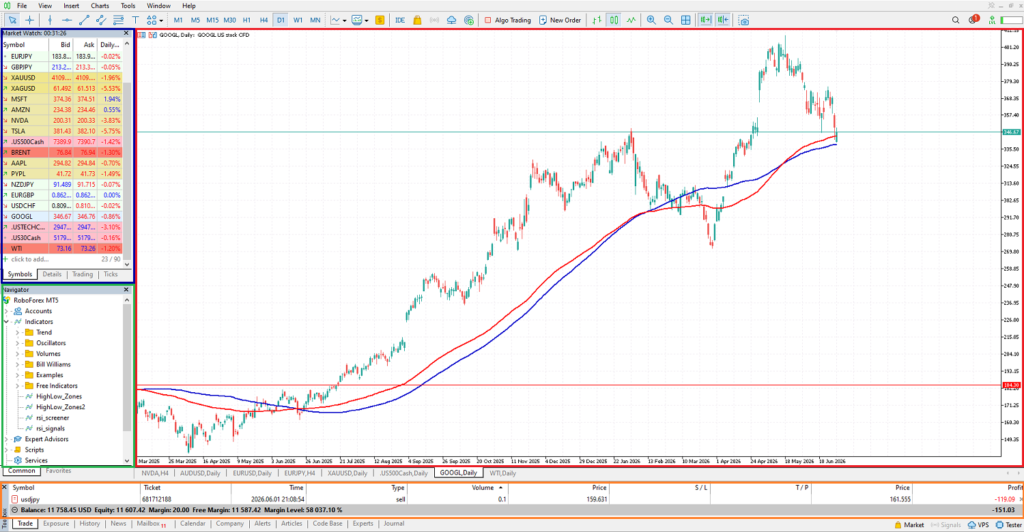Image resolution: width=1024 pixels, height=532 pixels.
Task: Open the Market button in status bar
Action: [x=909, y=525]
